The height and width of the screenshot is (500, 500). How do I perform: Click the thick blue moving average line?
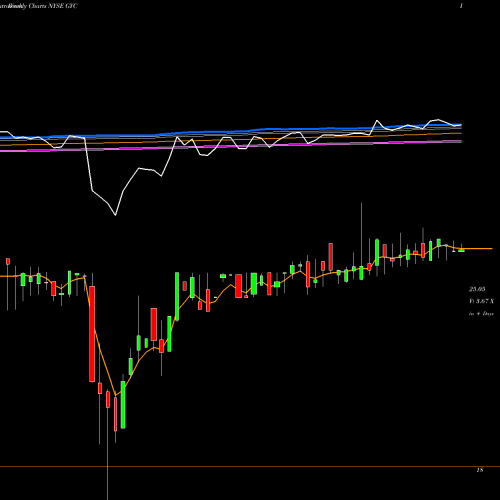pos(231,132)
